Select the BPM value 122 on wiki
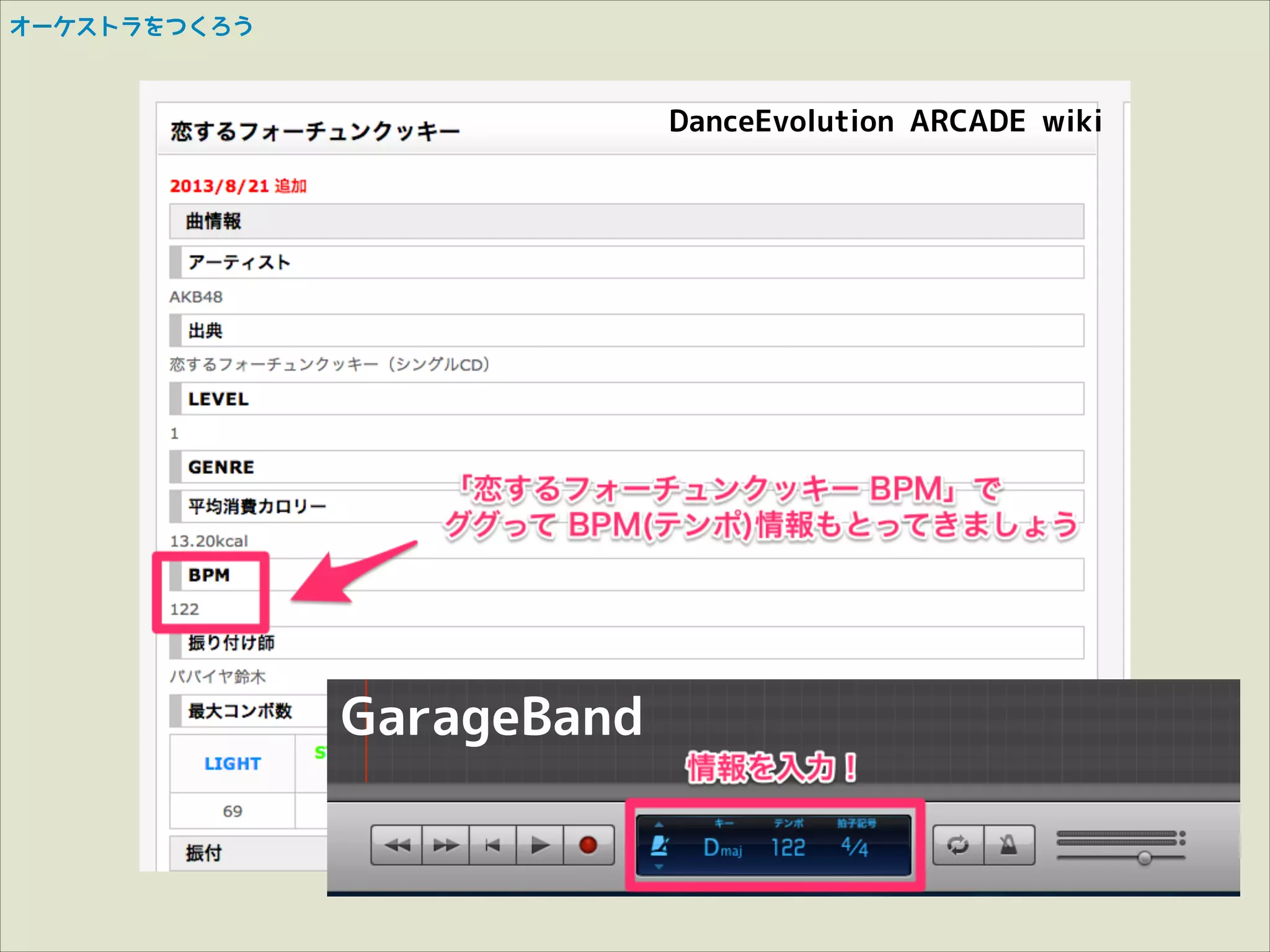This screenshot has width=1270, height=952. 184,609
